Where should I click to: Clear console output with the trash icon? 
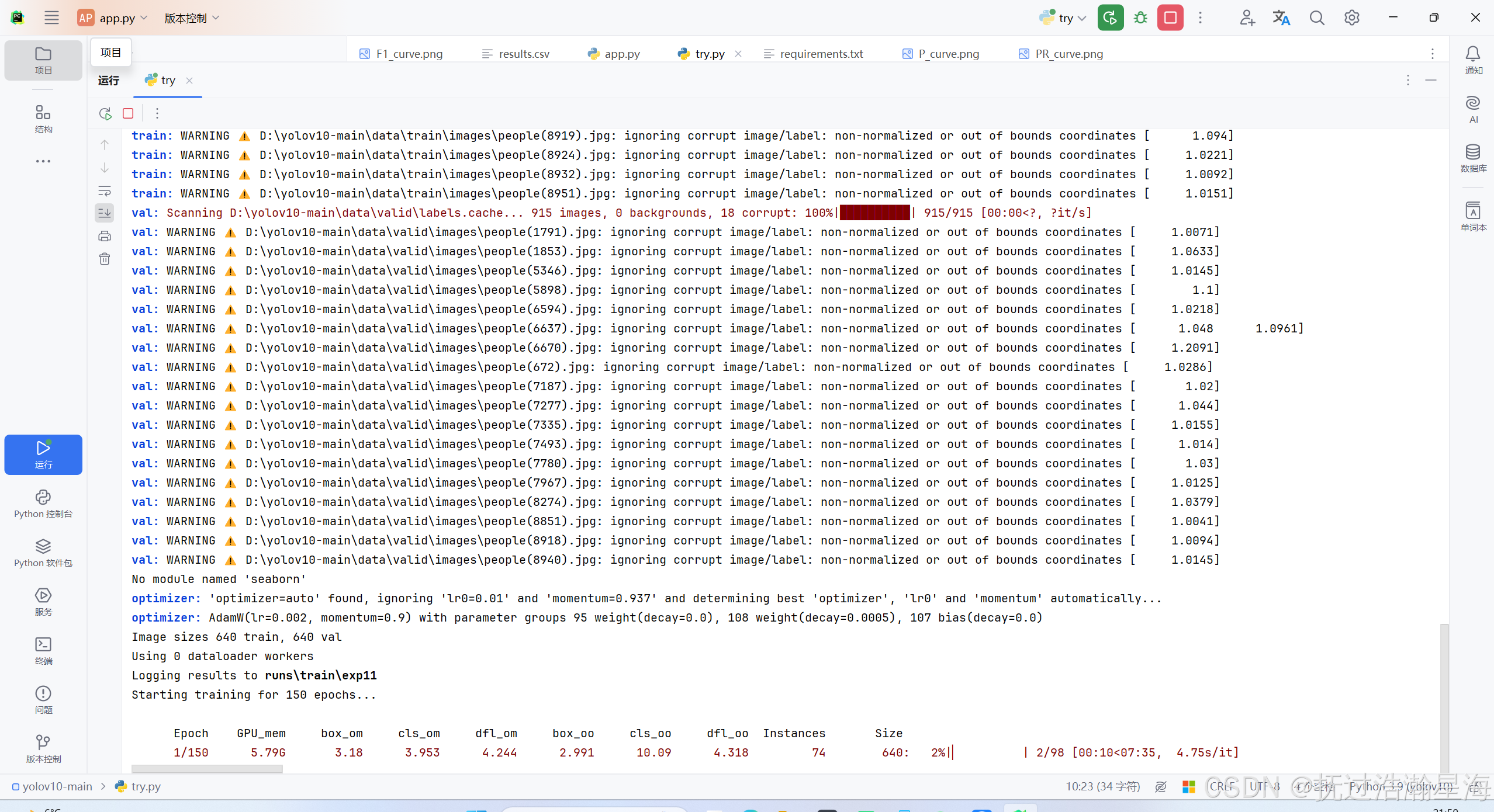coord(104,258)
